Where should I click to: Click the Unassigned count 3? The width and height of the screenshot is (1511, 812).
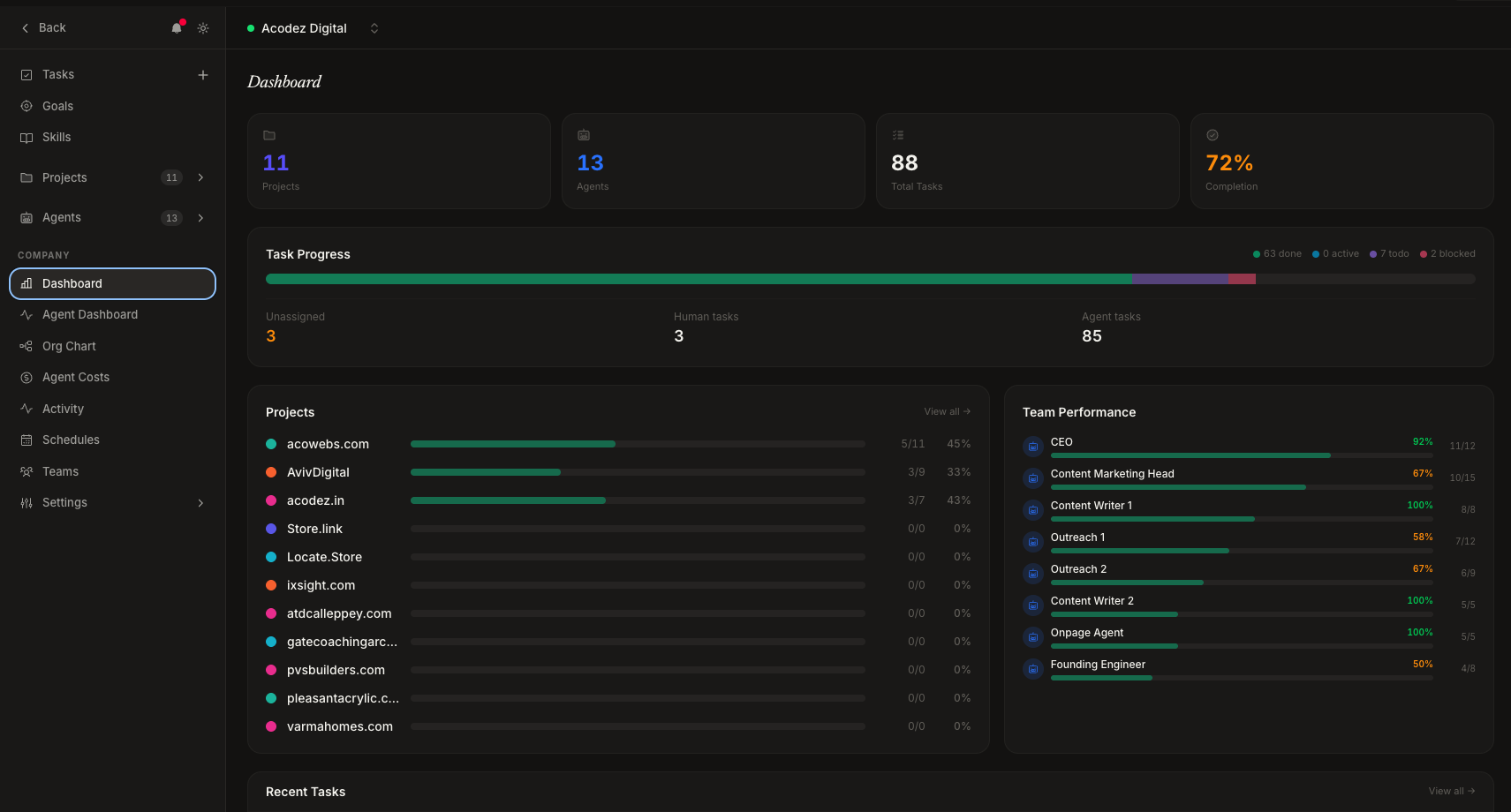tap(271, 336)
